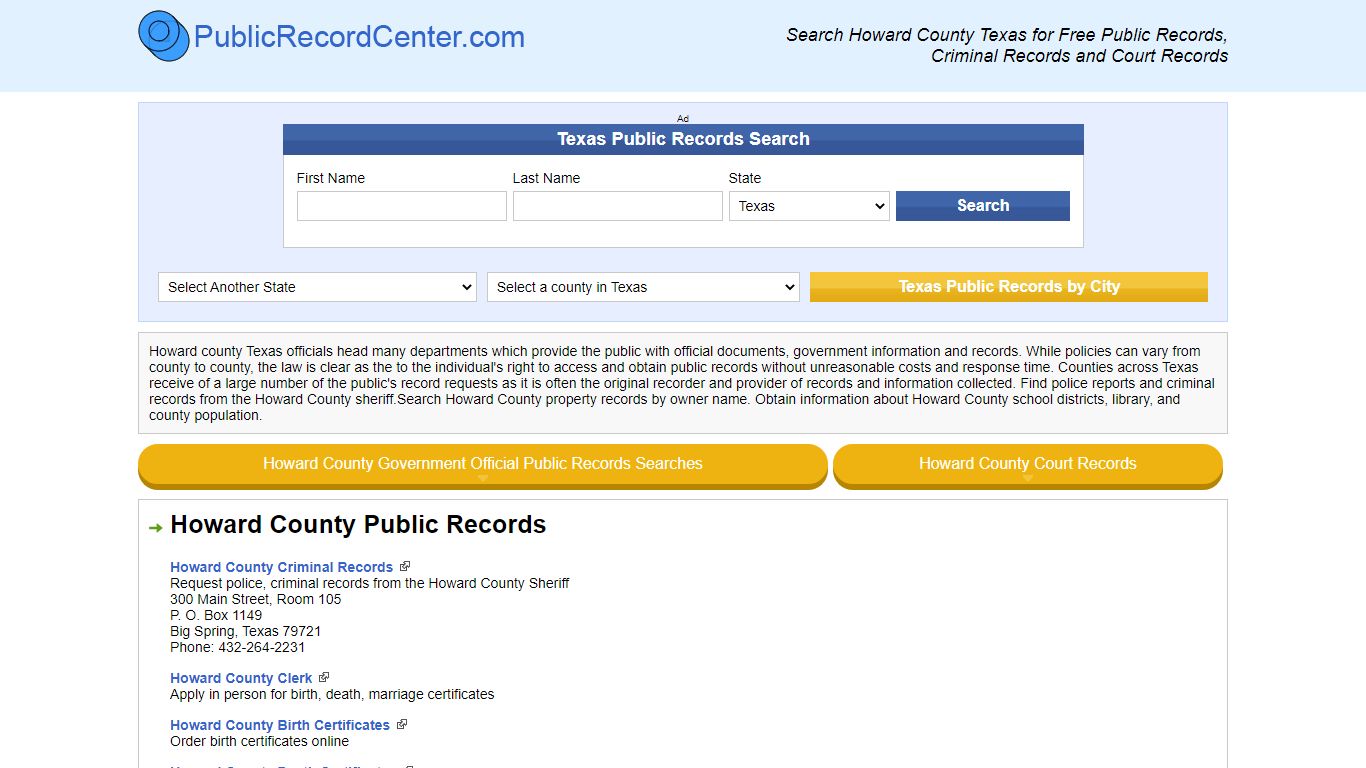Expand Howard County Government Official Public Records Searches
Screen dimensions: 1366x768
(x=483, y=465)
